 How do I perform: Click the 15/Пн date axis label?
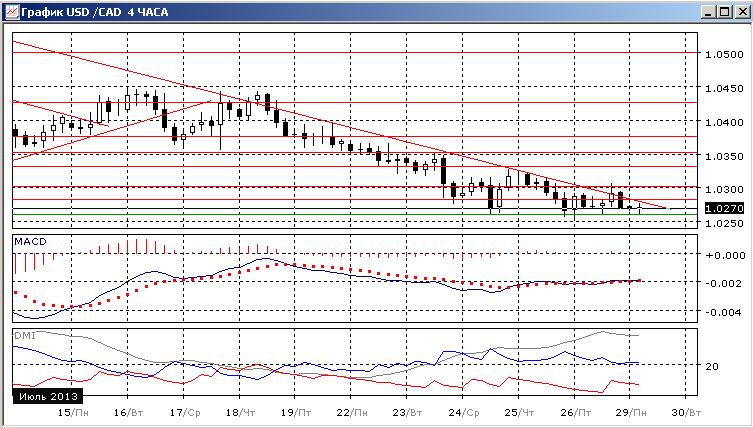click(x=73, y=413)
